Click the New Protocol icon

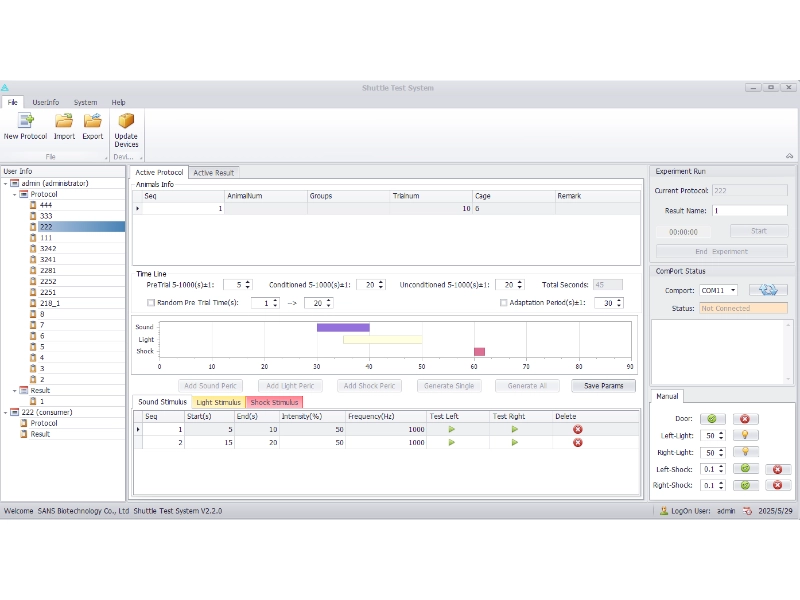[x=25, y=121]
